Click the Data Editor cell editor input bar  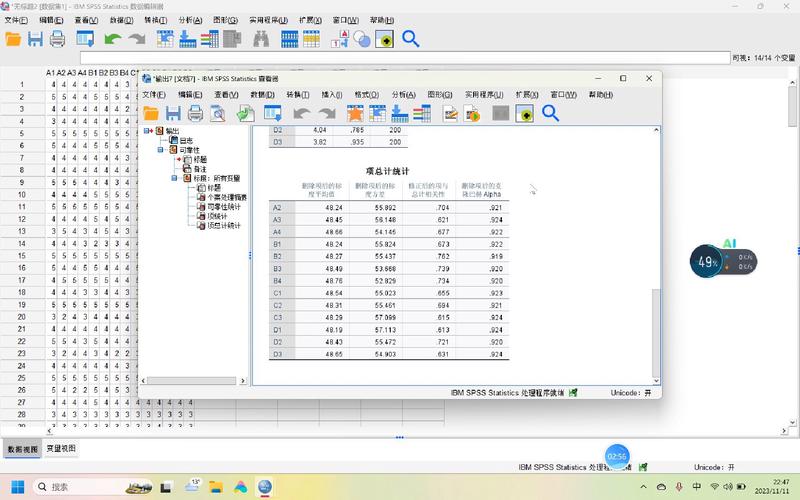pyautogui.click(x=405, y=58)
